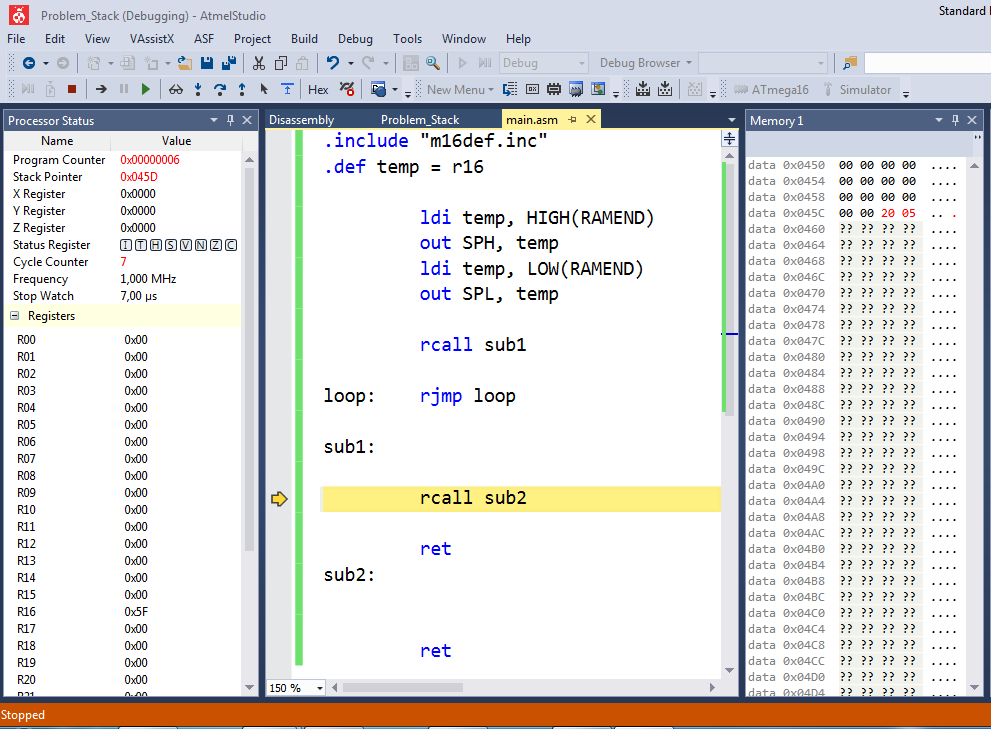
Task: Open the zoom 150 % dropdown
Action: [320, 688]
